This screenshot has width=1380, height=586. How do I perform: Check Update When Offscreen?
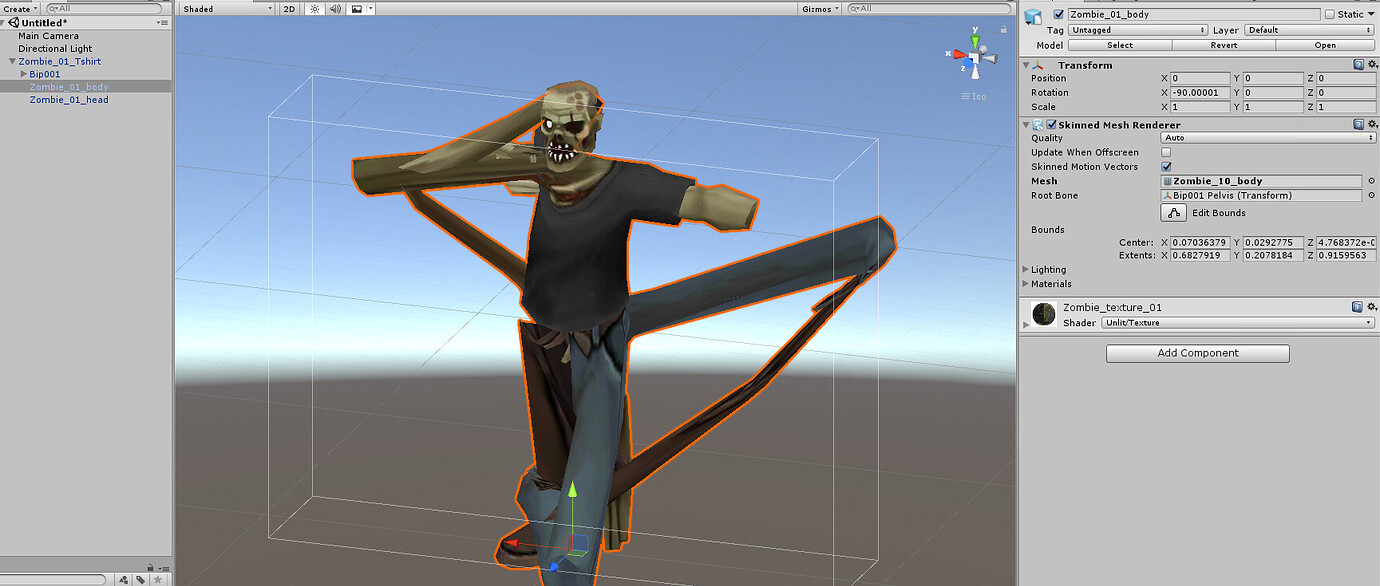pos(1166,151)
